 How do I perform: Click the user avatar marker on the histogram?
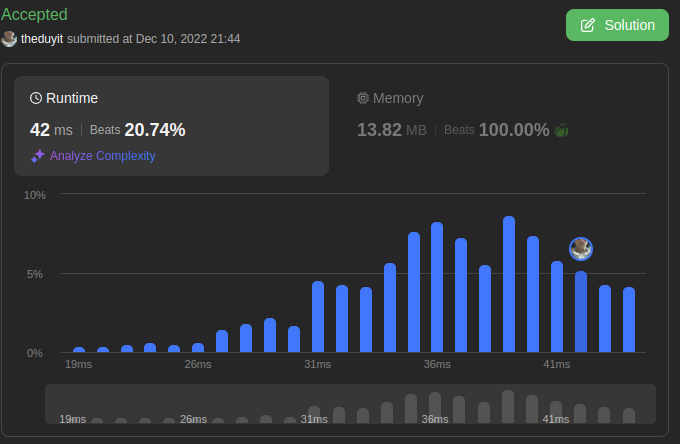tap(581, 249)
